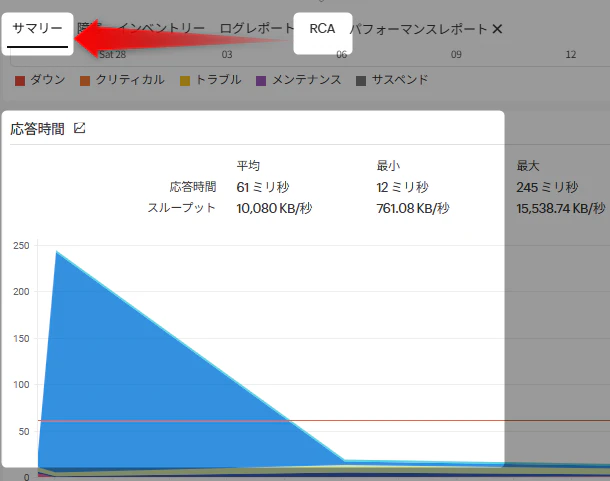Click the 応答時間 panel title
610x481 pixels.
[x=37, y=129]
